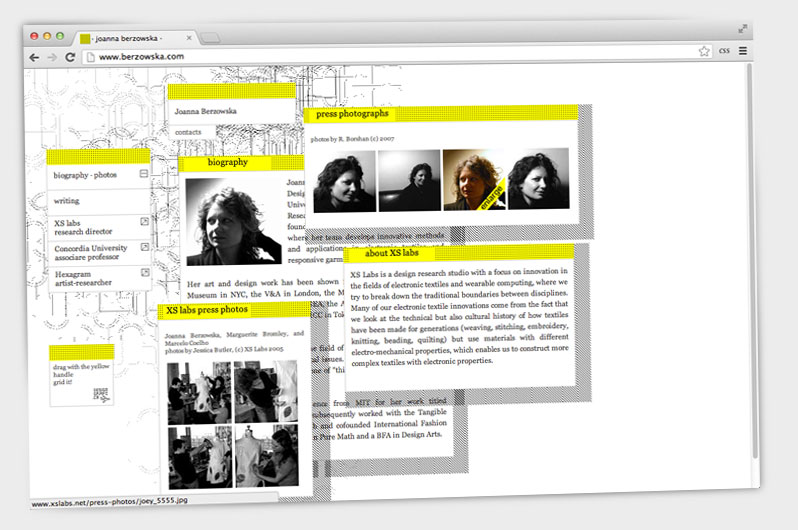The image size is (798, 530).
Task: Close the joanna berzowska tab
Action: pyautogui.click(x=187, y=38)
